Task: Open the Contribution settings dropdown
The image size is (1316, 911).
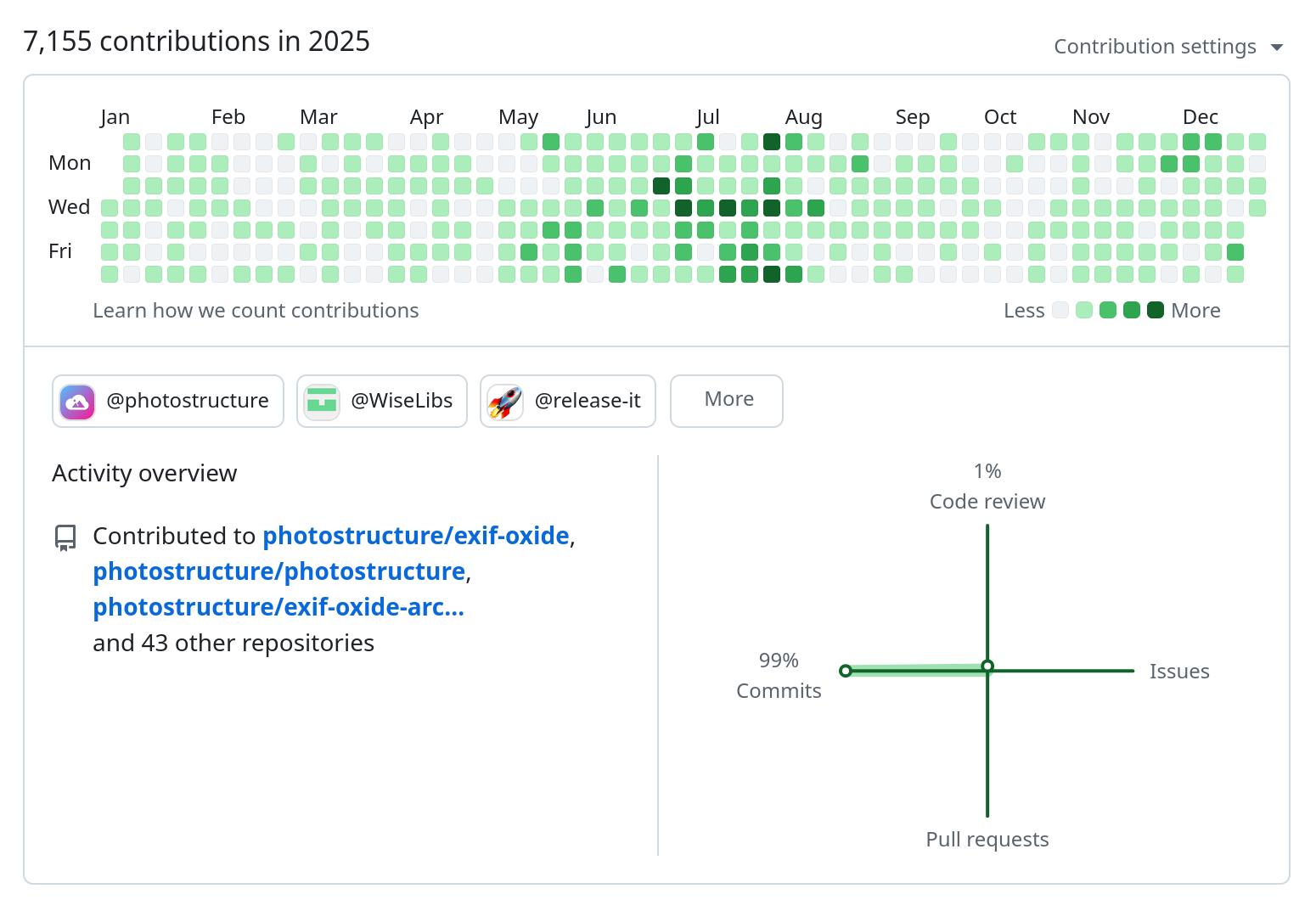Action: tap(1168, 47)
